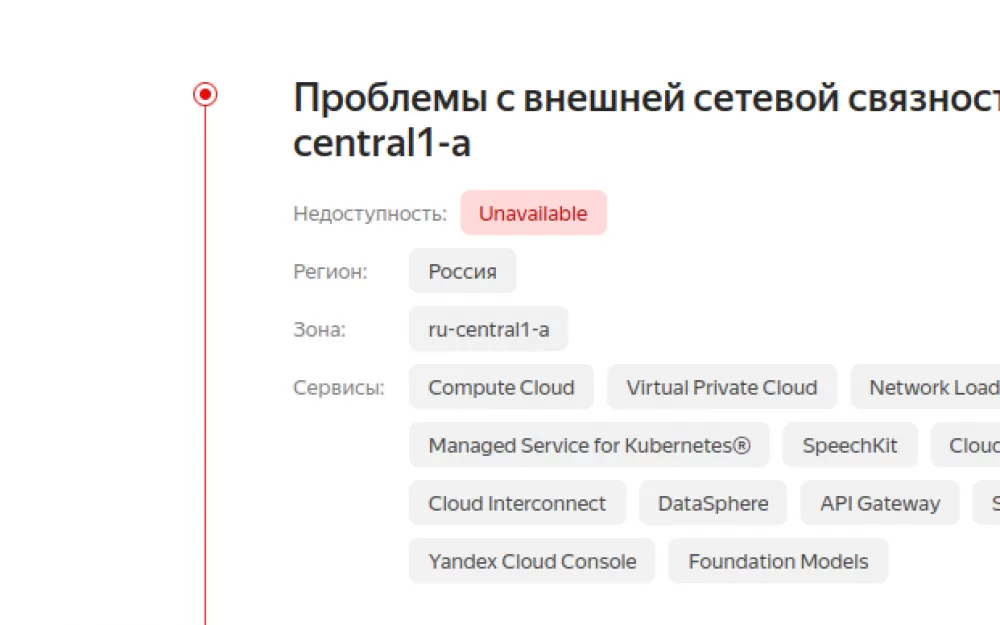Viewport: 1000px width, 625px height.
Task: Click the Регион label
Action: tap(330, 272)
